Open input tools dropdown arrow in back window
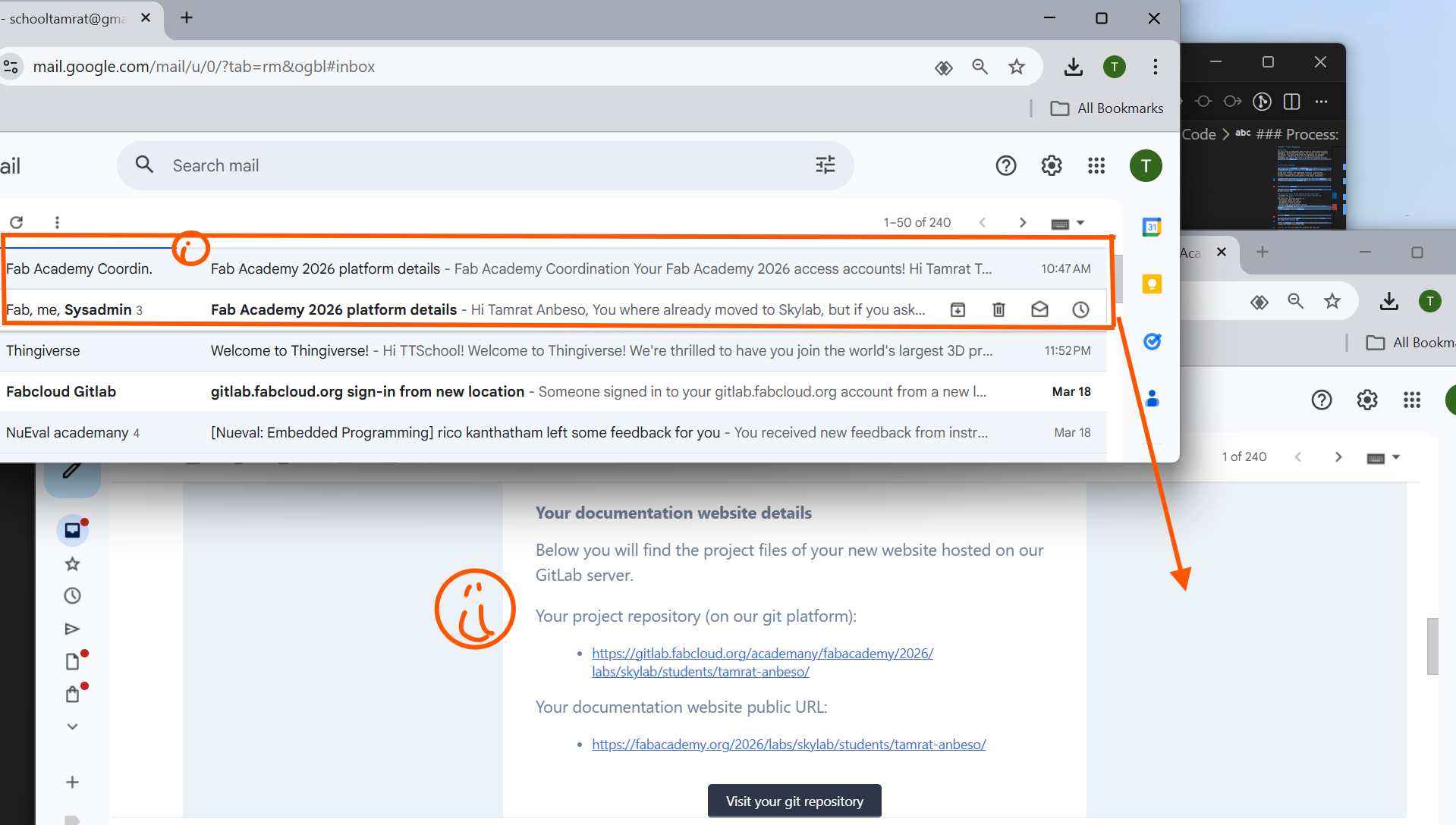Screen dimensions: 1456x825 1396,457
